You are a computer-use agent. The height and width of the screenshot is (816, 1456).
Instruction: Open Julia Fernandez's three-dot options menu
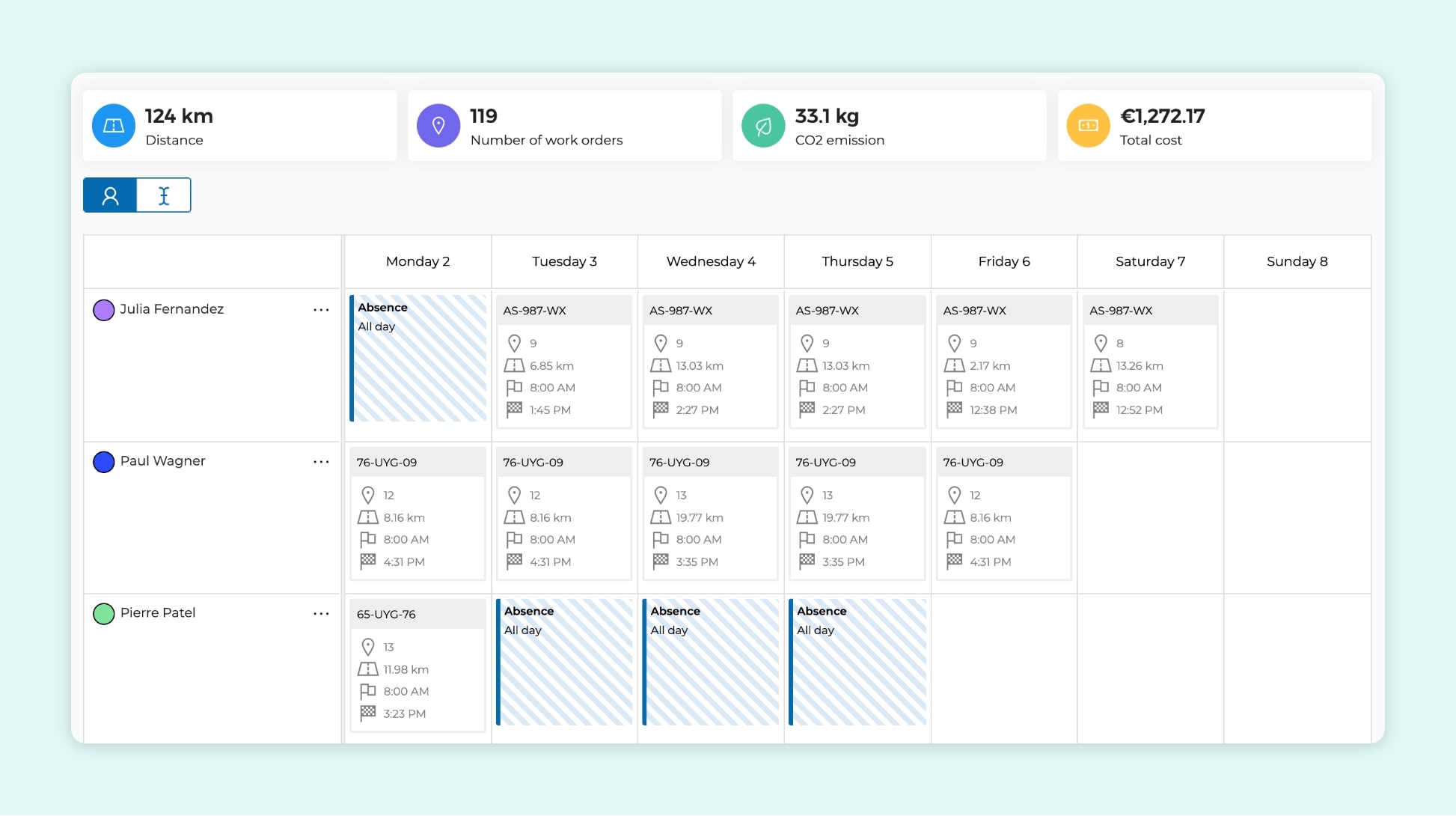tap(321, 310)
